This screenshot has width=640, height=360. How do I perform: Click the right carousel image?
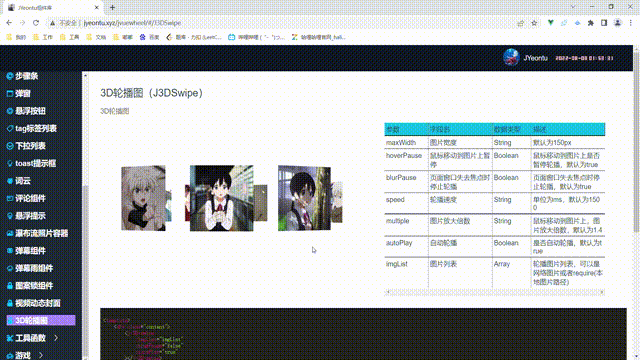304,198
